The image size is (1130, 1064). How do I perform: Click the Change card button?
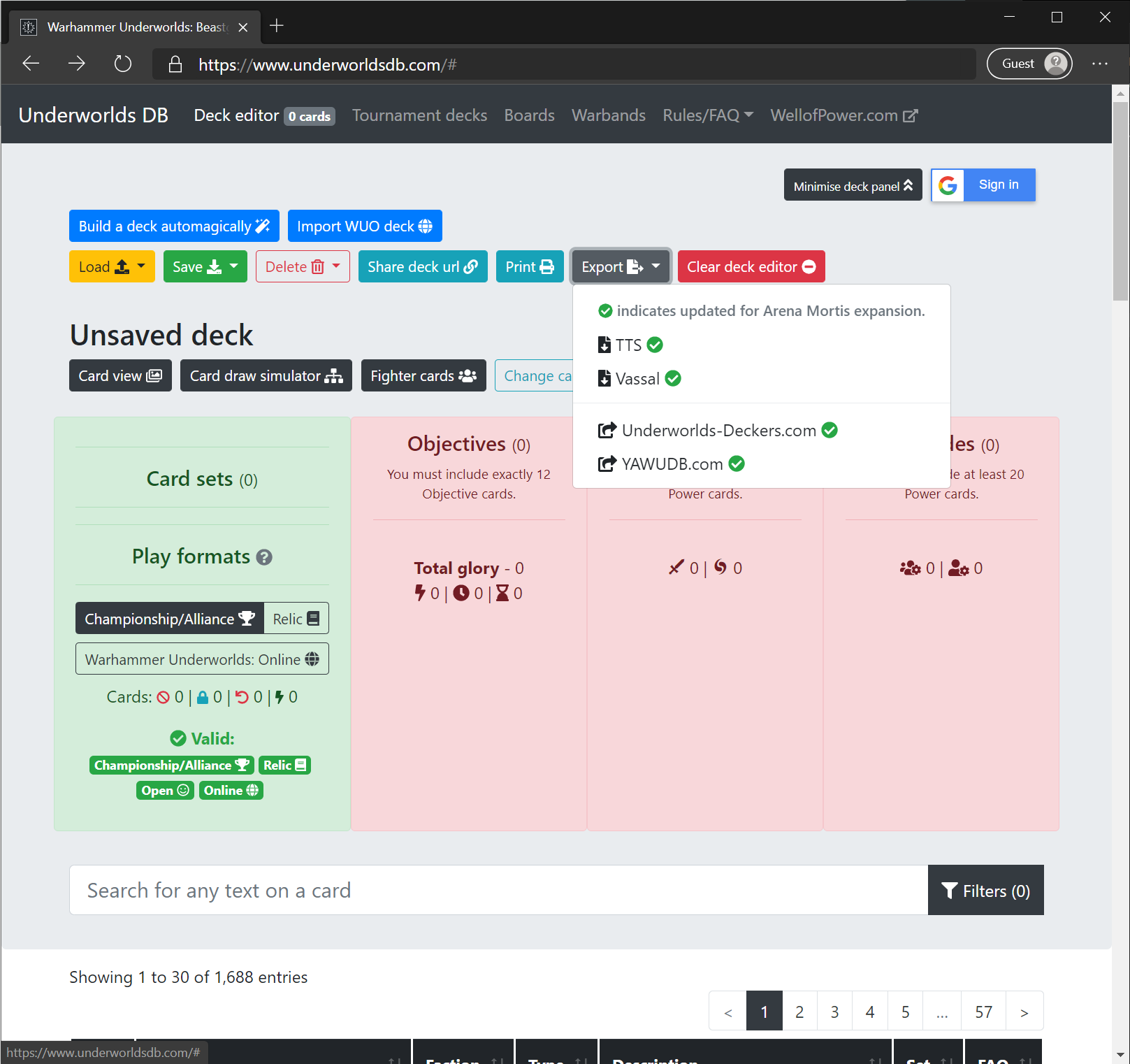[x=535, y=375]
